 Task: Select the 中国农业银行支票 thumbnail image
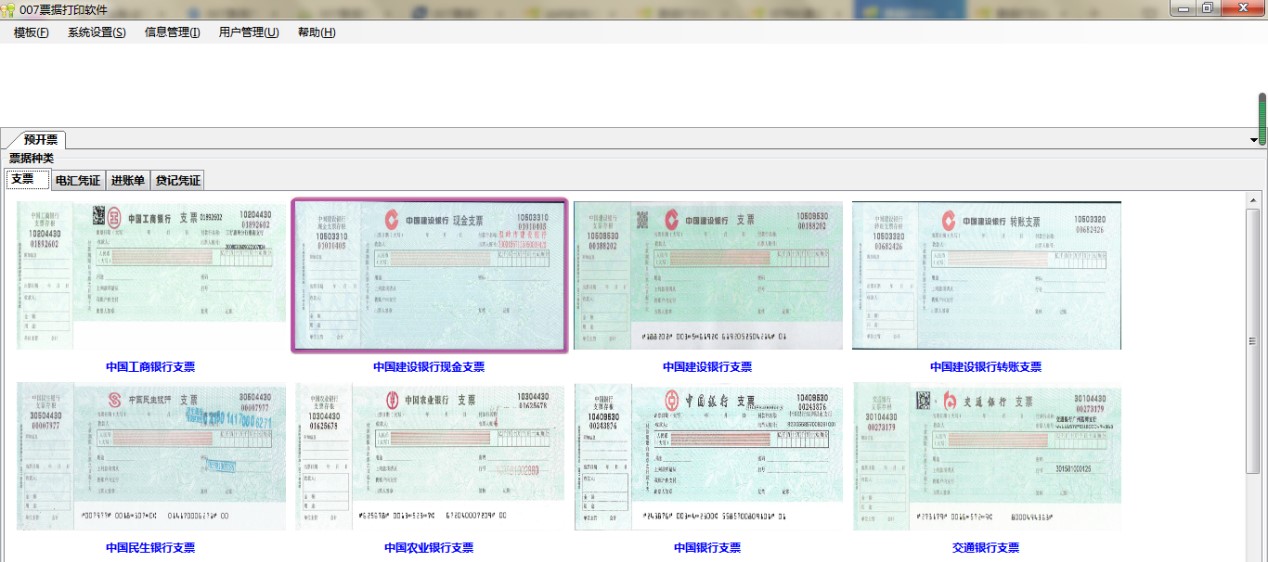[430, 457]
